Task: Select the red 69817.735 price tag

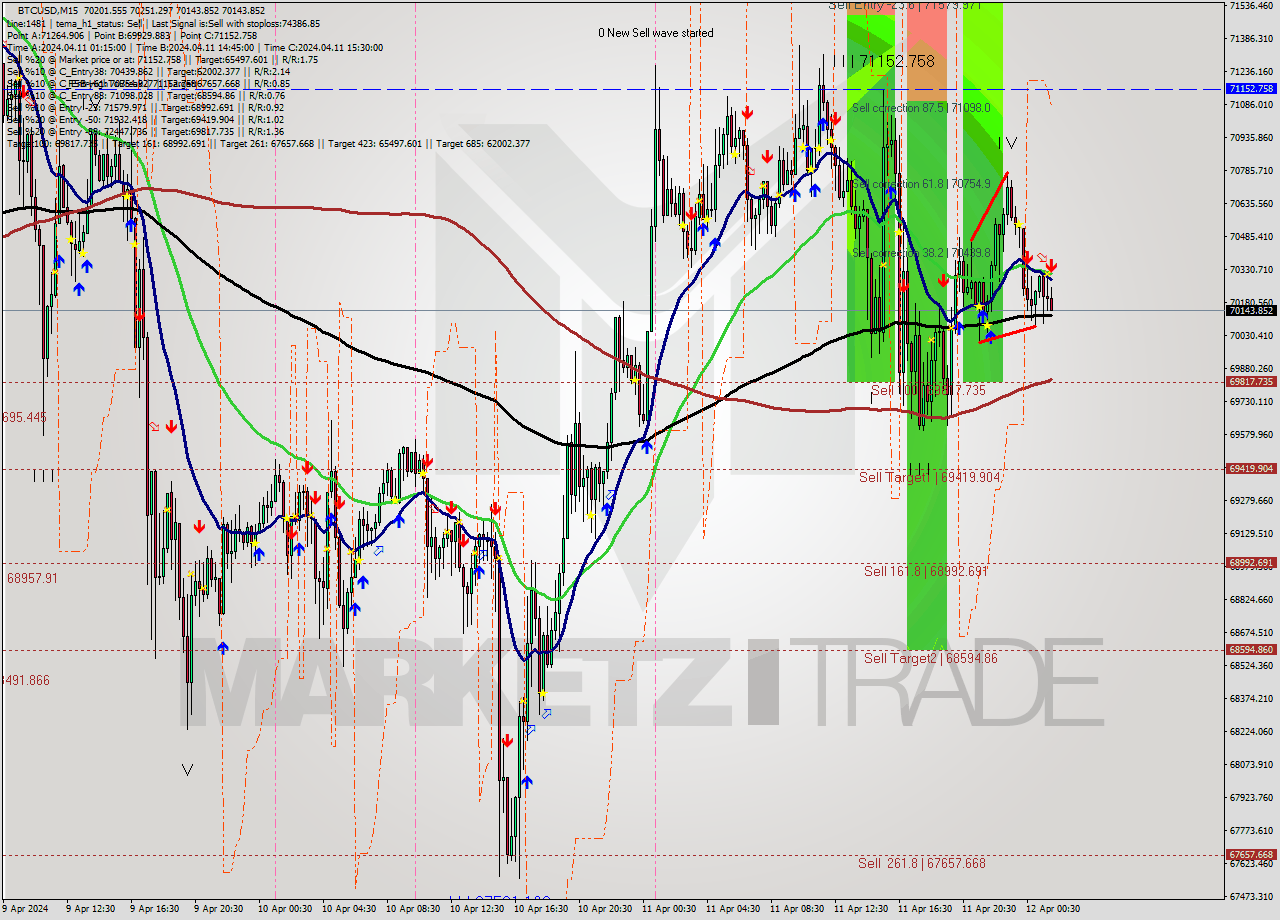Action: tap(1251, 382)
